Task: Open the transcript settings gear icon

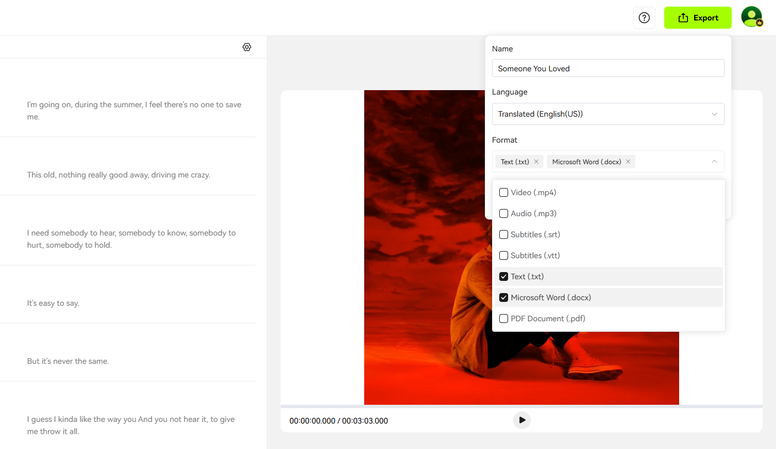Action: pos(246,47)
